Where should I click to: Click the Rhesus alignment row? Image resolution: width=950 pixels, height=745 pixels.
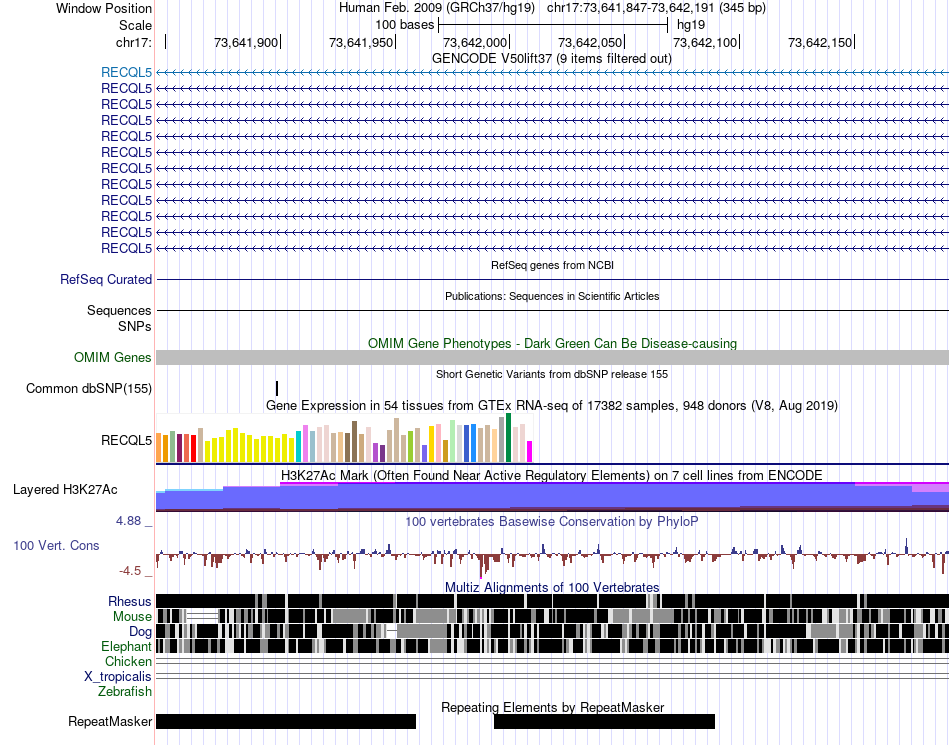552,601
